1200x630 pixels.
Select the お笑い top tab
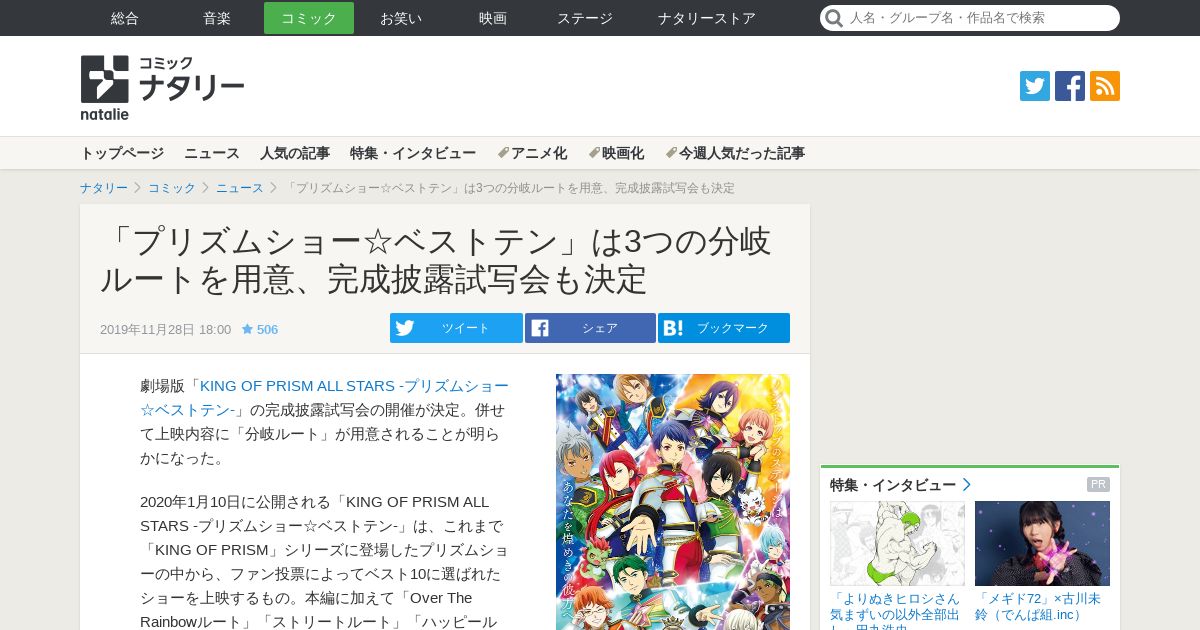(x=401, y=18)
